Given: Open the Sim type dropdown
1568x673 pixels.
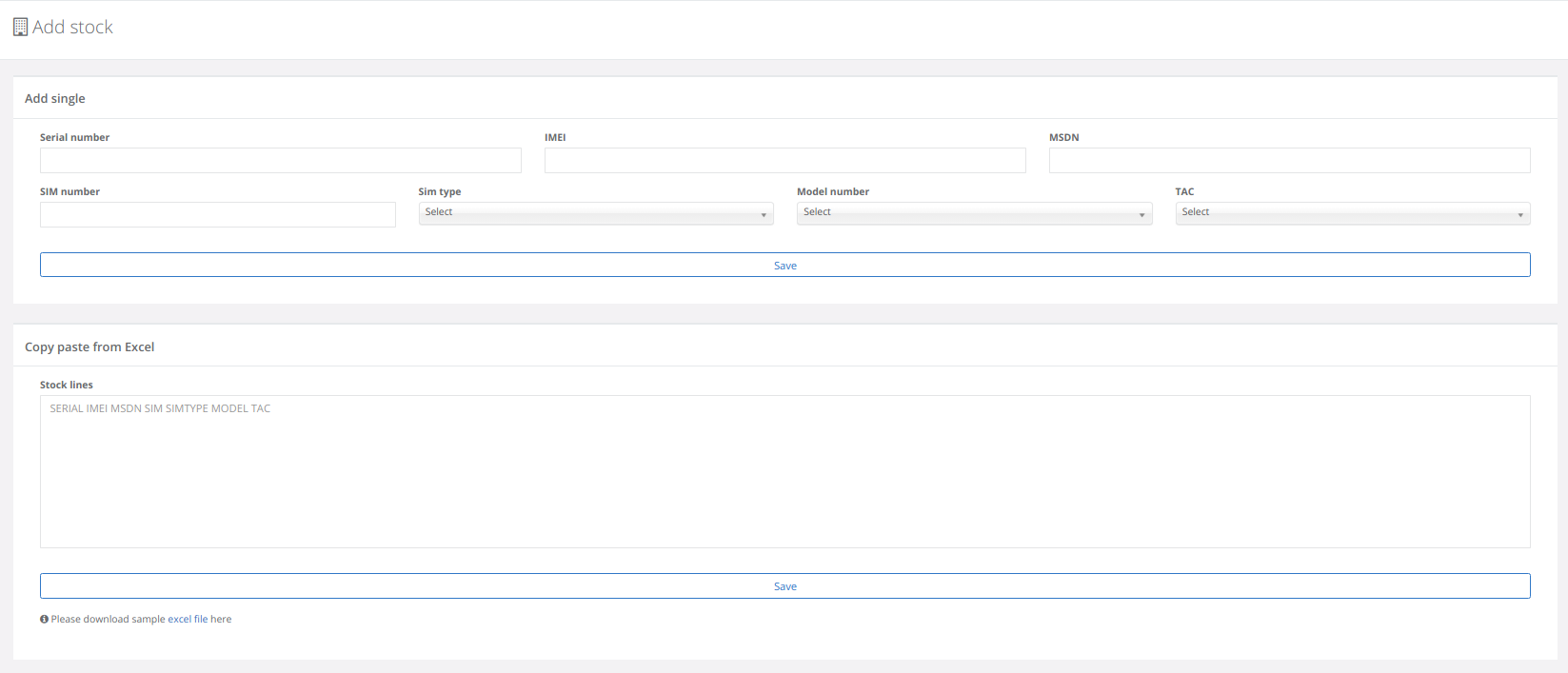Looking at the screenshot, I should 595,213.
